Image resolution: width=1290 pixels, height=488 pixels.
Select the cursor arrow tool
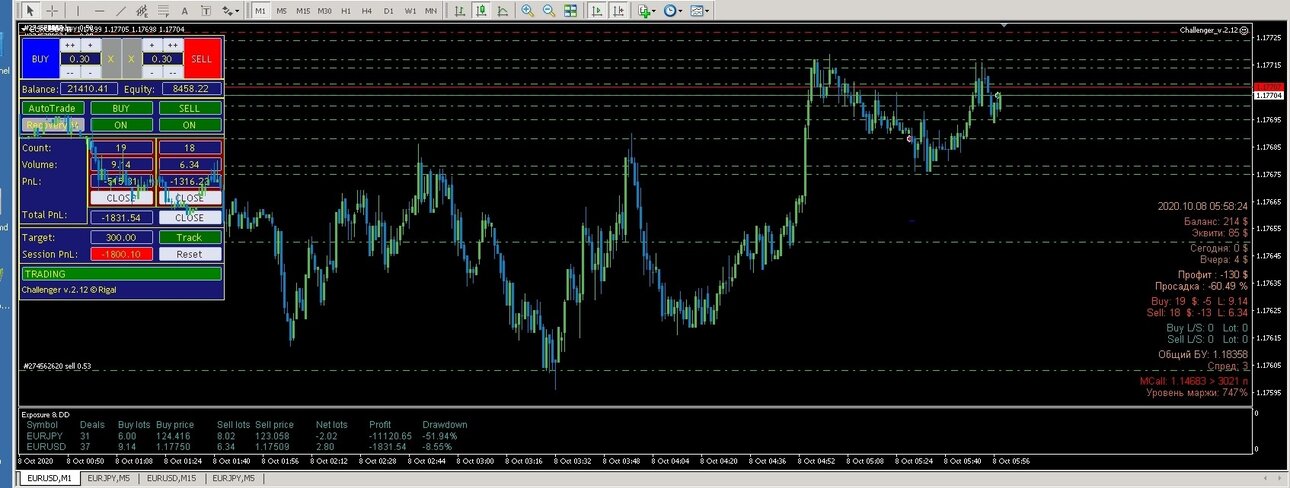31,10
